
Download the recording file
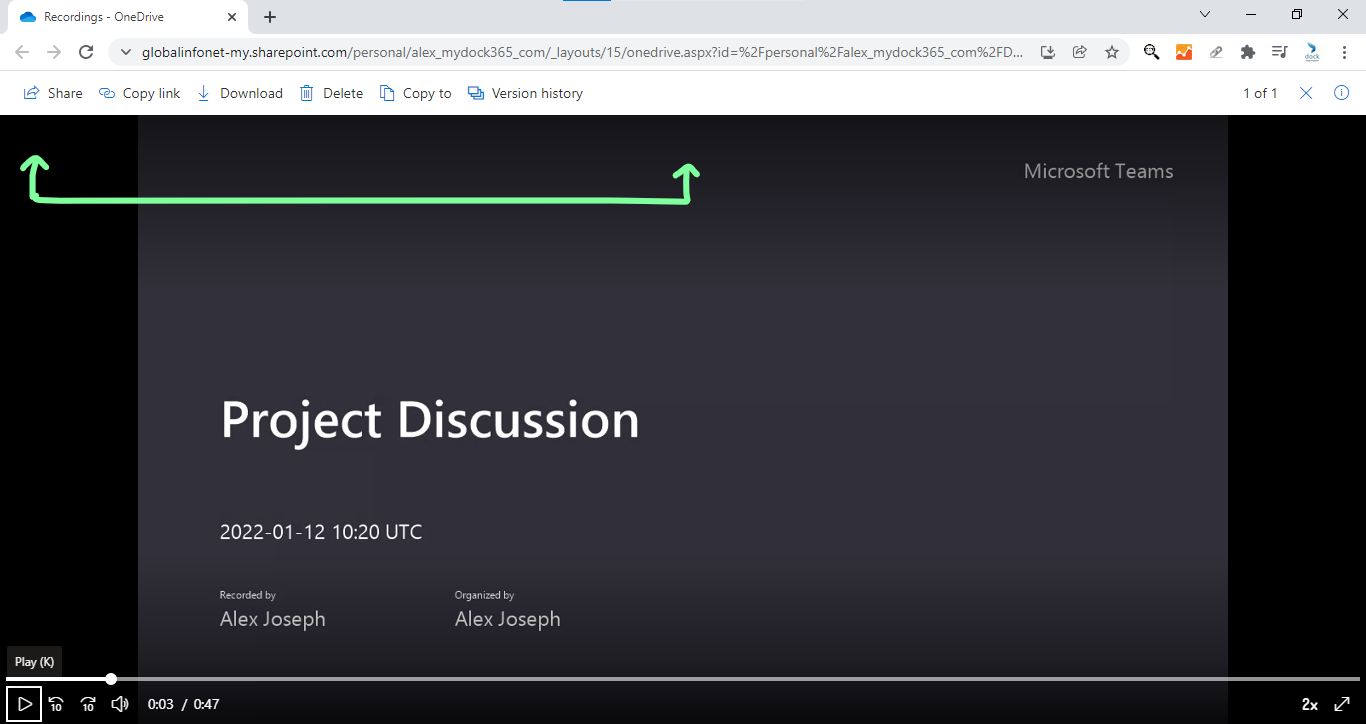(239, 93)
